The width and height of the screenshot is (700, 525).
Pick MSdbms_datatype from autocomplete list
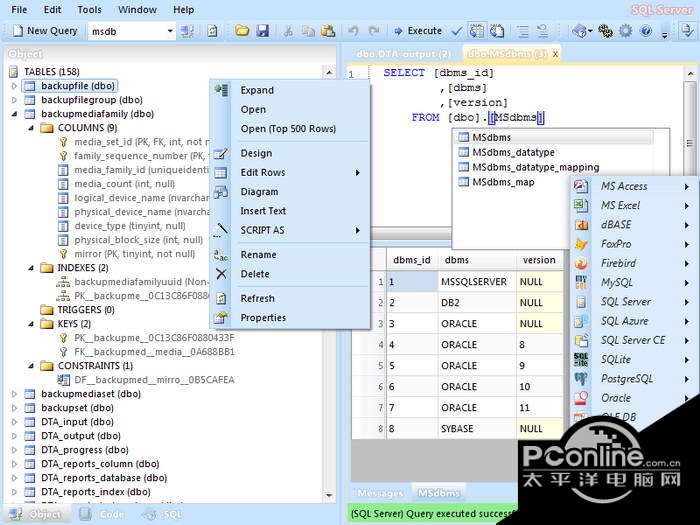(x=512, y=152)
